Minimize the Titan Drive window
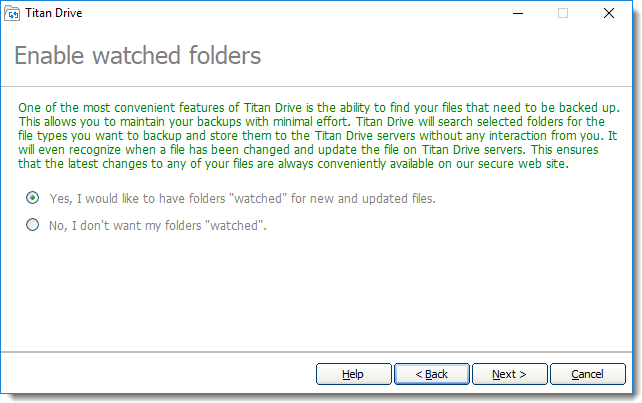Screen dimensions: 642x403 [516, 14]
